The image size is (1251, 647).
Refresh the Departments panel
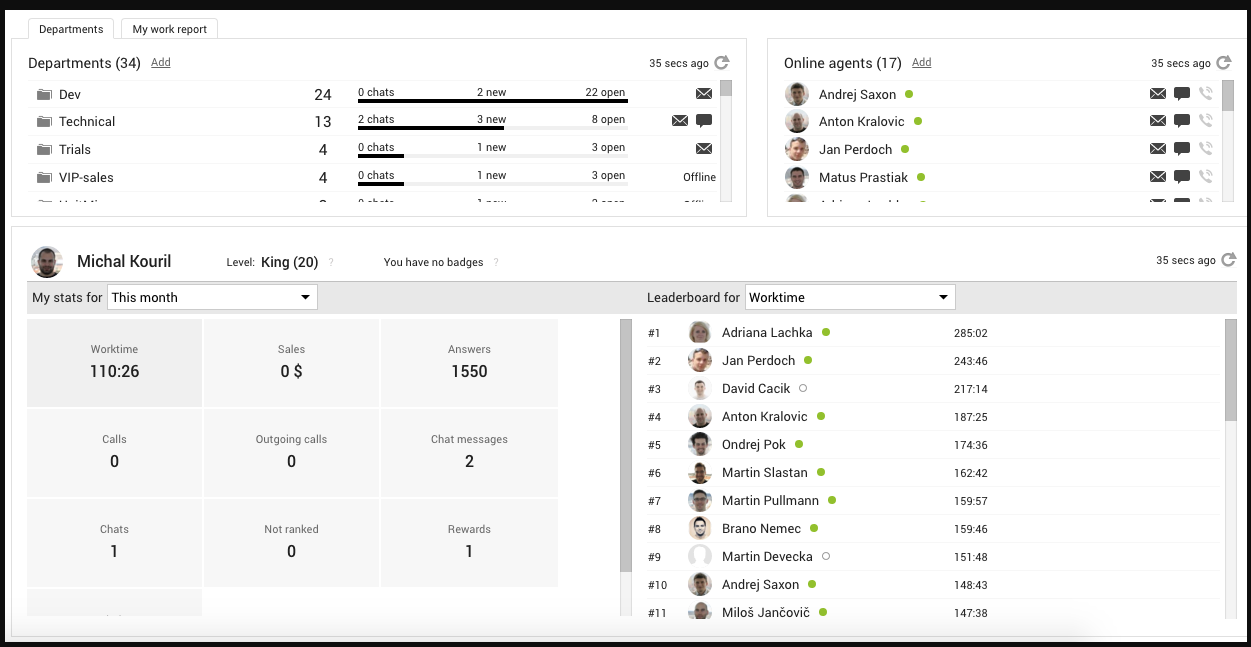722,63
